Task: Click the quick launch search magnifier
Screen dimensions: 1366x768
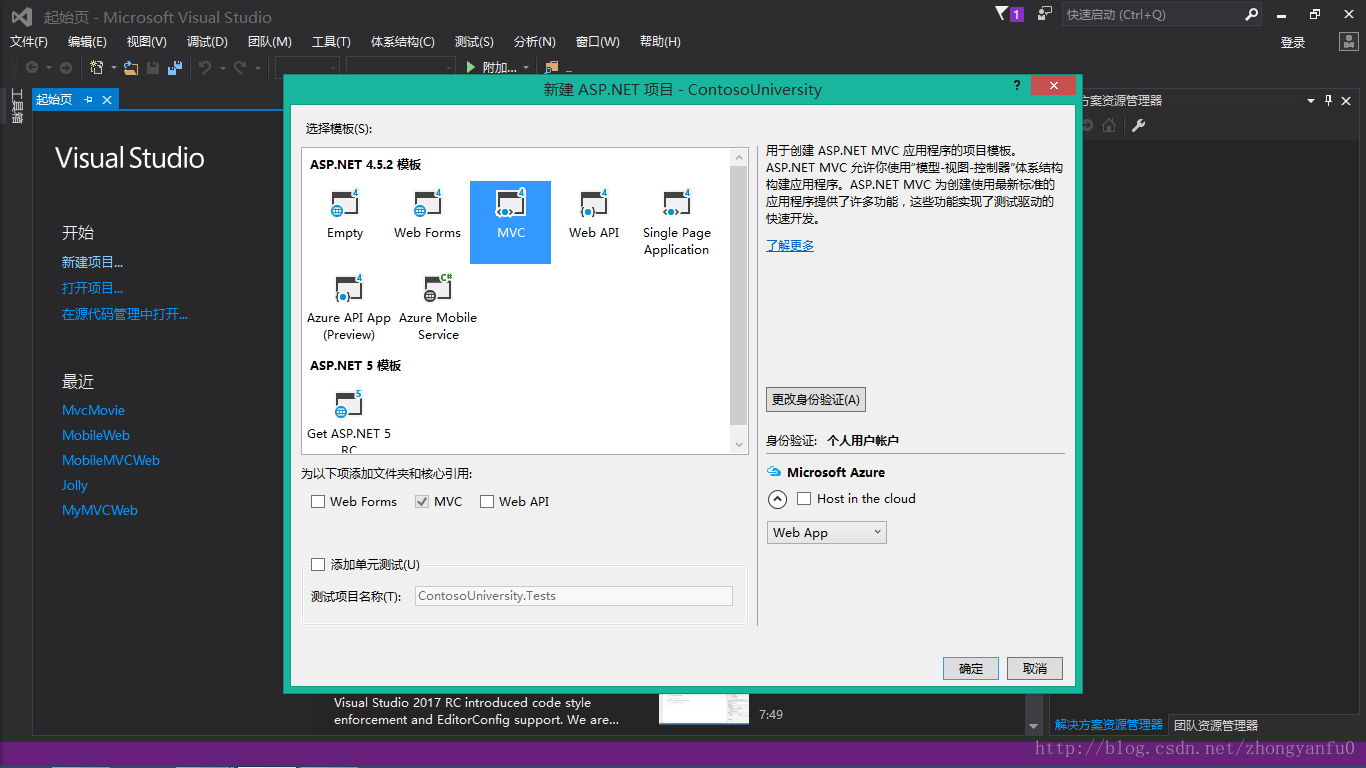Action: [1251, 14]
